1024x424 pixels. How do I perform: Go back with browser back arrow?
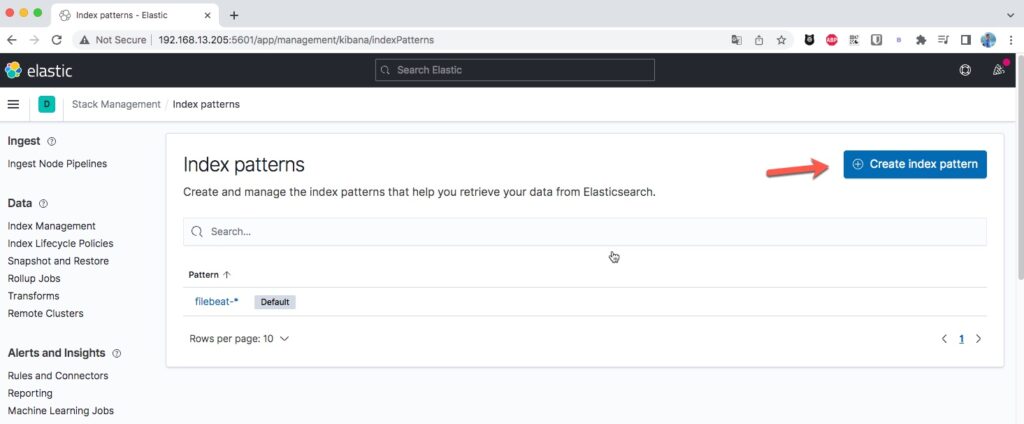pyautogui.click(x=12, y=40)
